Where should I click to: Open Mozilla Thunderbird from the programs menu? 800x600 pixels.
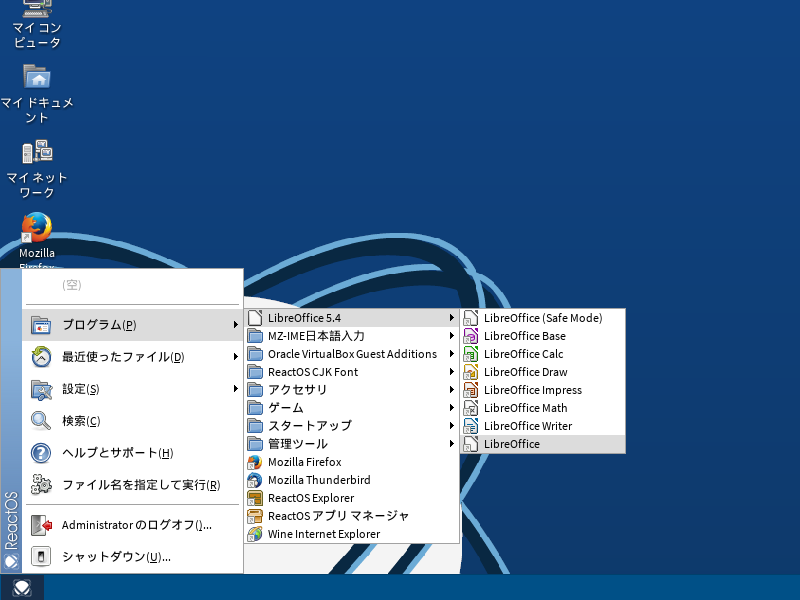coord(319,480)
